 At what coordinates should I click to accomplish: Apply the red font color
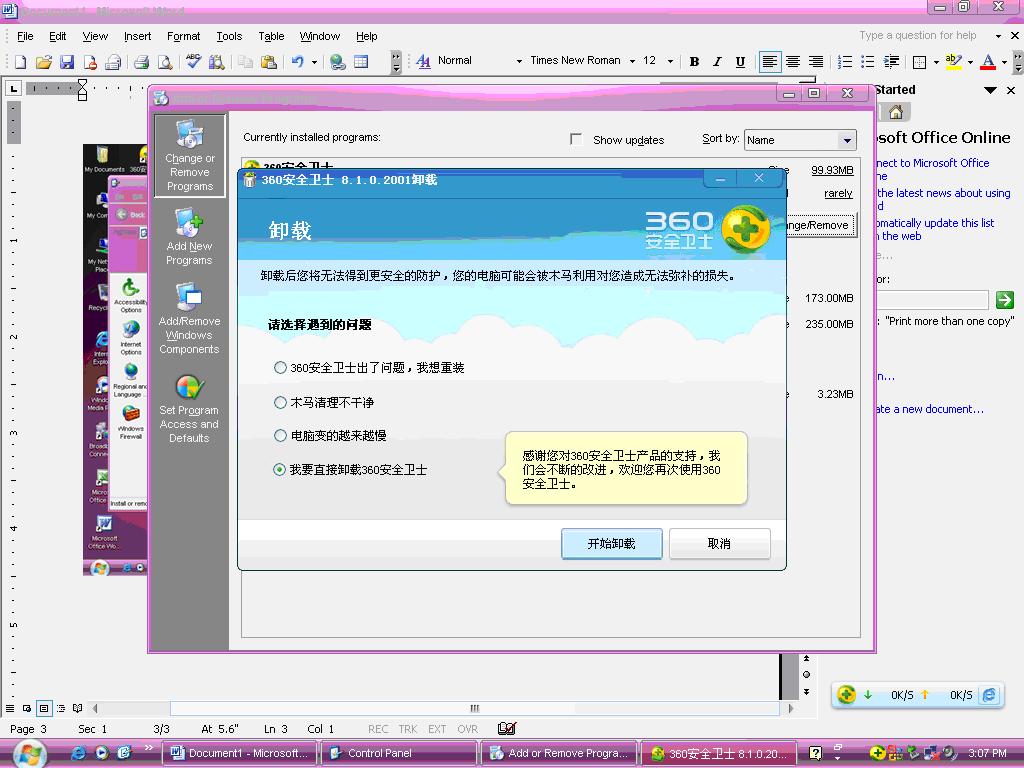[988, 61]
